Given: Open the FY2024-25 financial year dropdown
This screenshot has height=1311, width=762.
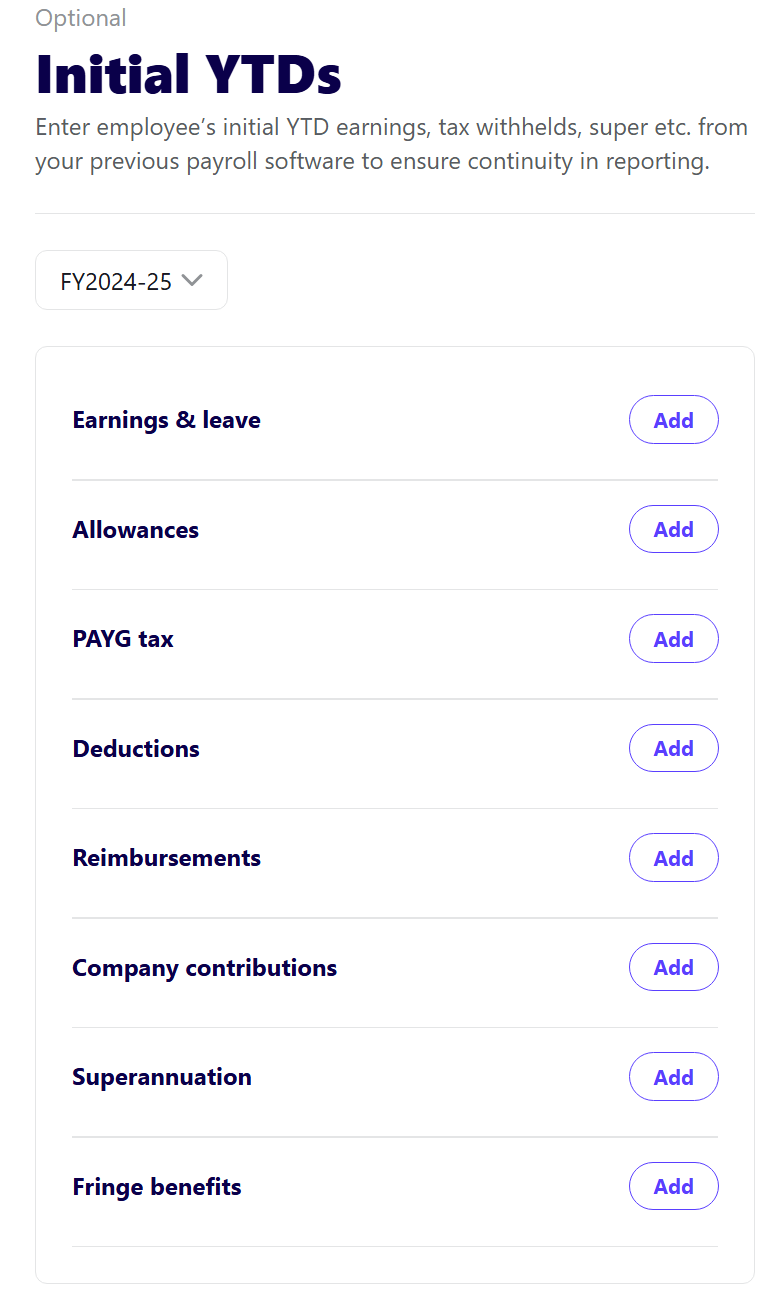Looking at the screenshot, I should pos(131,281).
